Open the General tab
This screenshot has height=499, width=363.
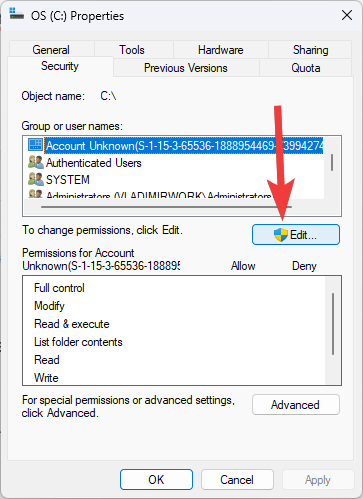tap(51, 50)
